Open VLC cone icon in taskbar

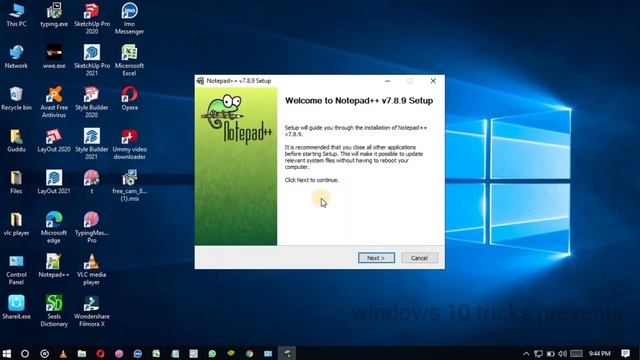tap(63, 353)
